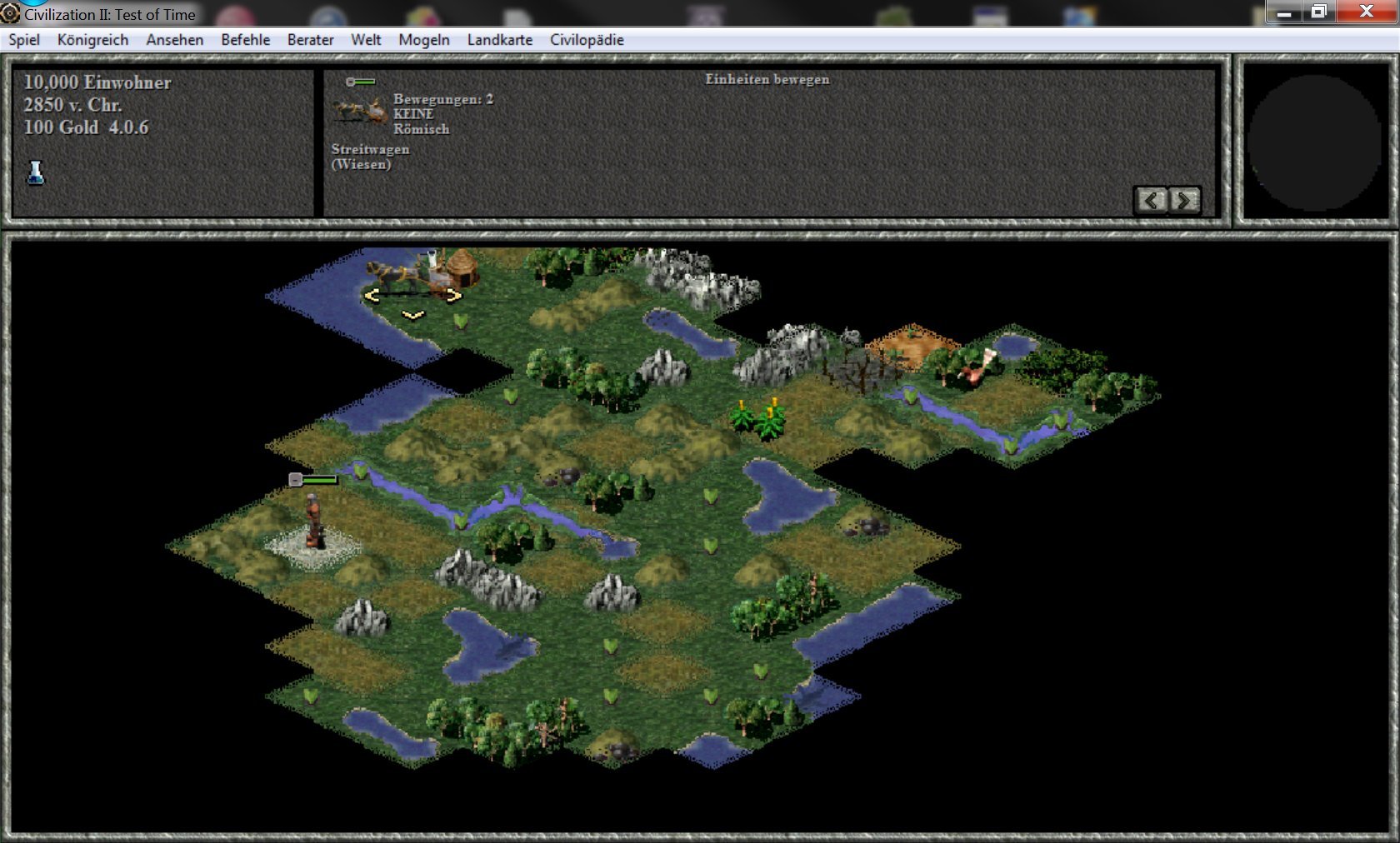Click the chariot's health bar in the status panel

click(361, 82)
